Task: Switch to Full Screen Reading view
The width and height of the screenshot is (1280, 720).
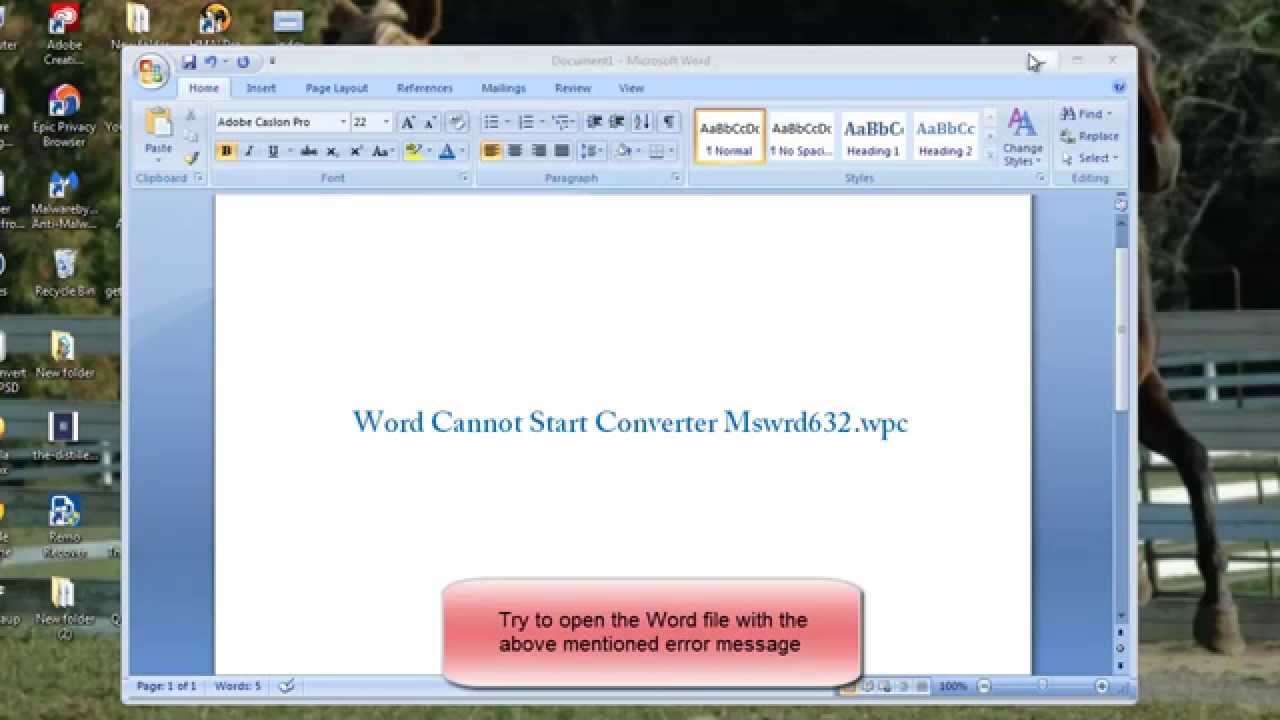Action: point(868,686)
